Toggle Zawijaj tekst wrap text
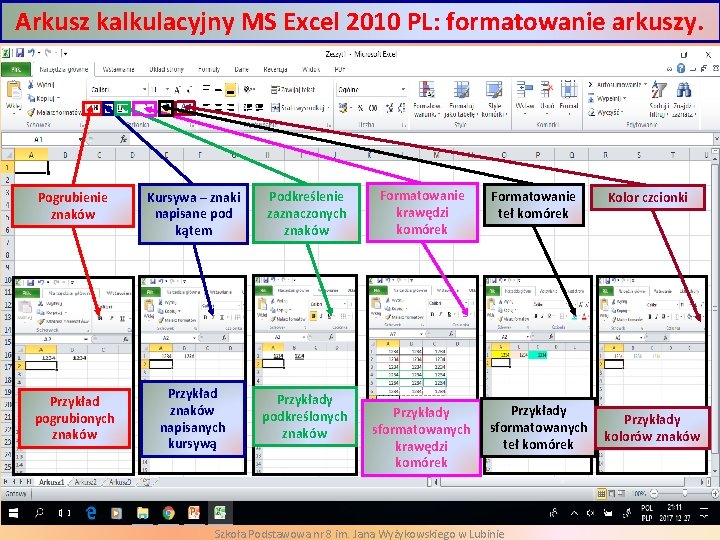The width and height of the screenshot is (720, 540). 293,89
